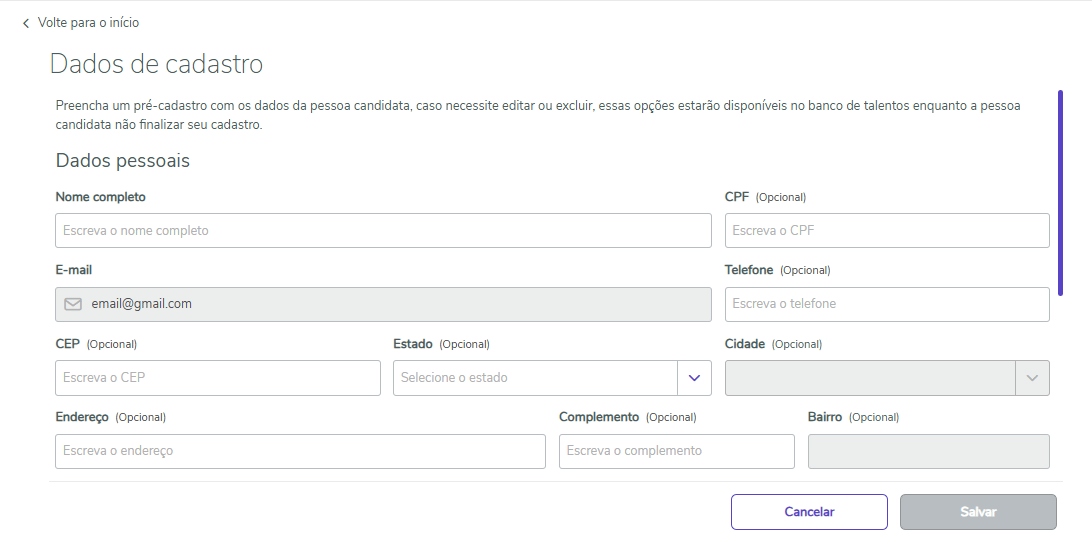Click the Complemento input field
The height and width of the screenshot is (534, 1092).
click(676, 451)
